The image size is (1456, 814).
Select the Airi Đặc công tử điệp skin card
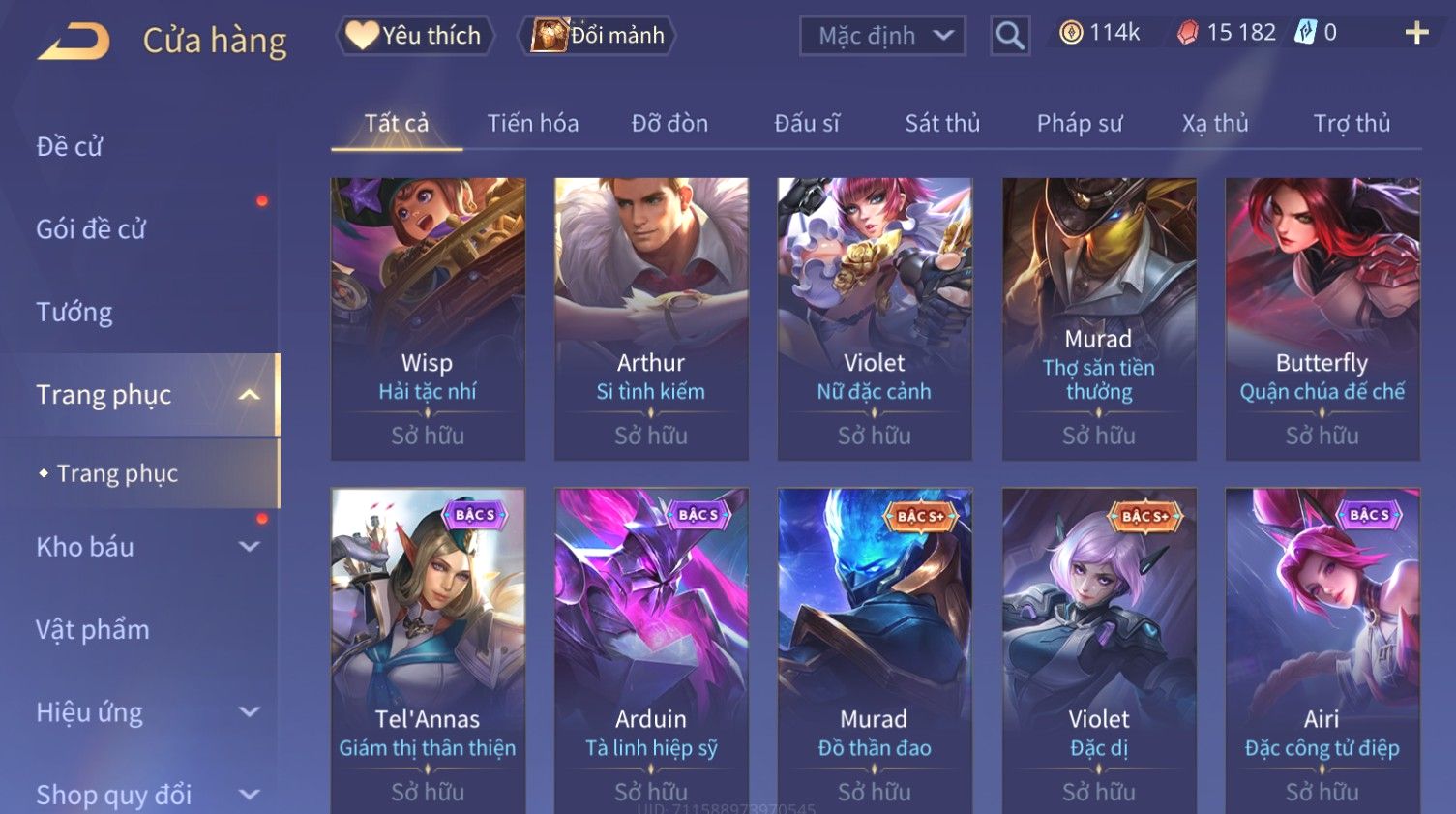[1322, 650]
